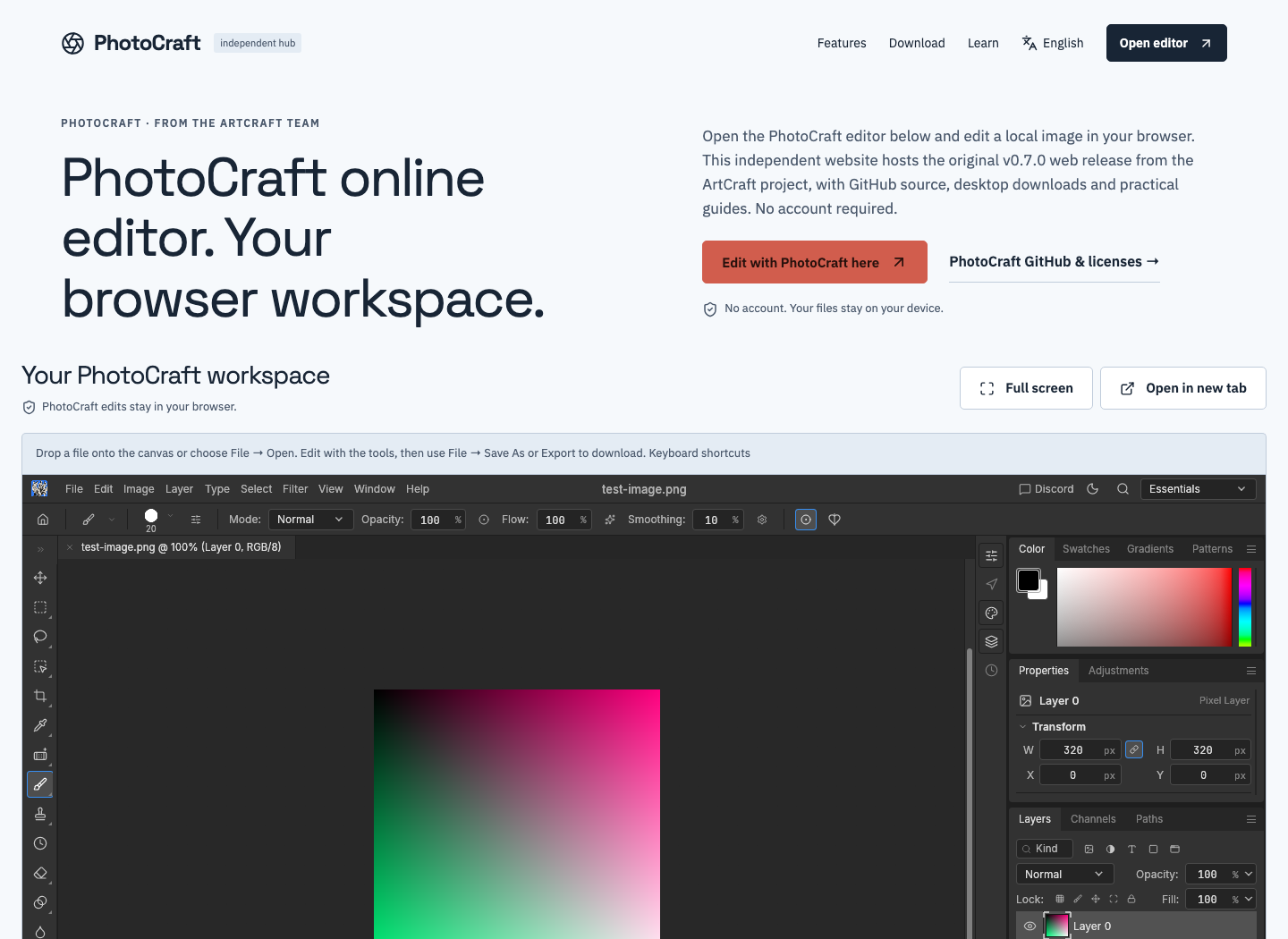The height and width of the screenshot is (939, 1288).
Task: Open the Image menu
Action: click(139, 489)
